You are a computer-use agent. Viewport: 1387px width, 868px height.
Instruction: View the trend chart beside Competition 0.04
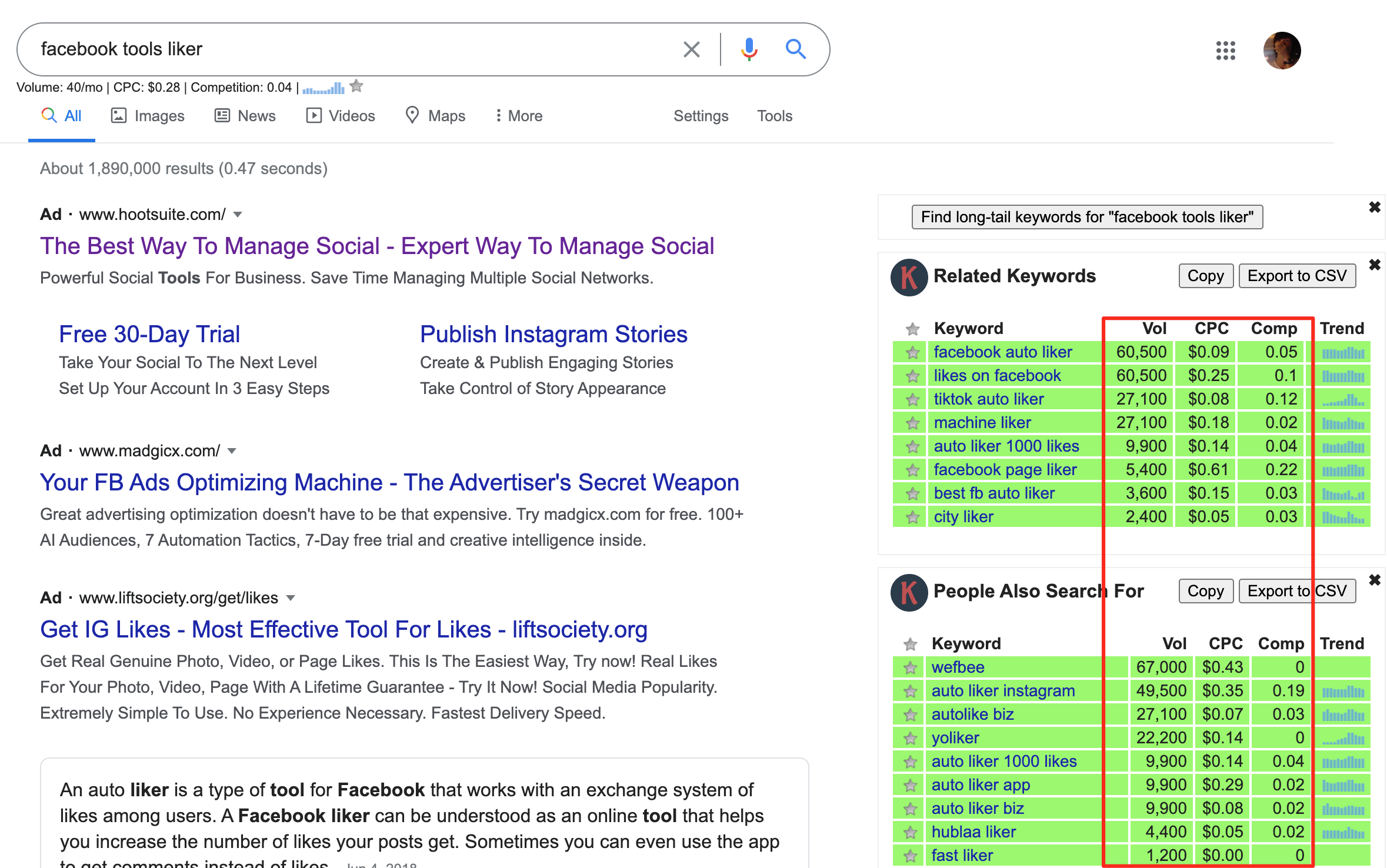click(x=324, y=88)
